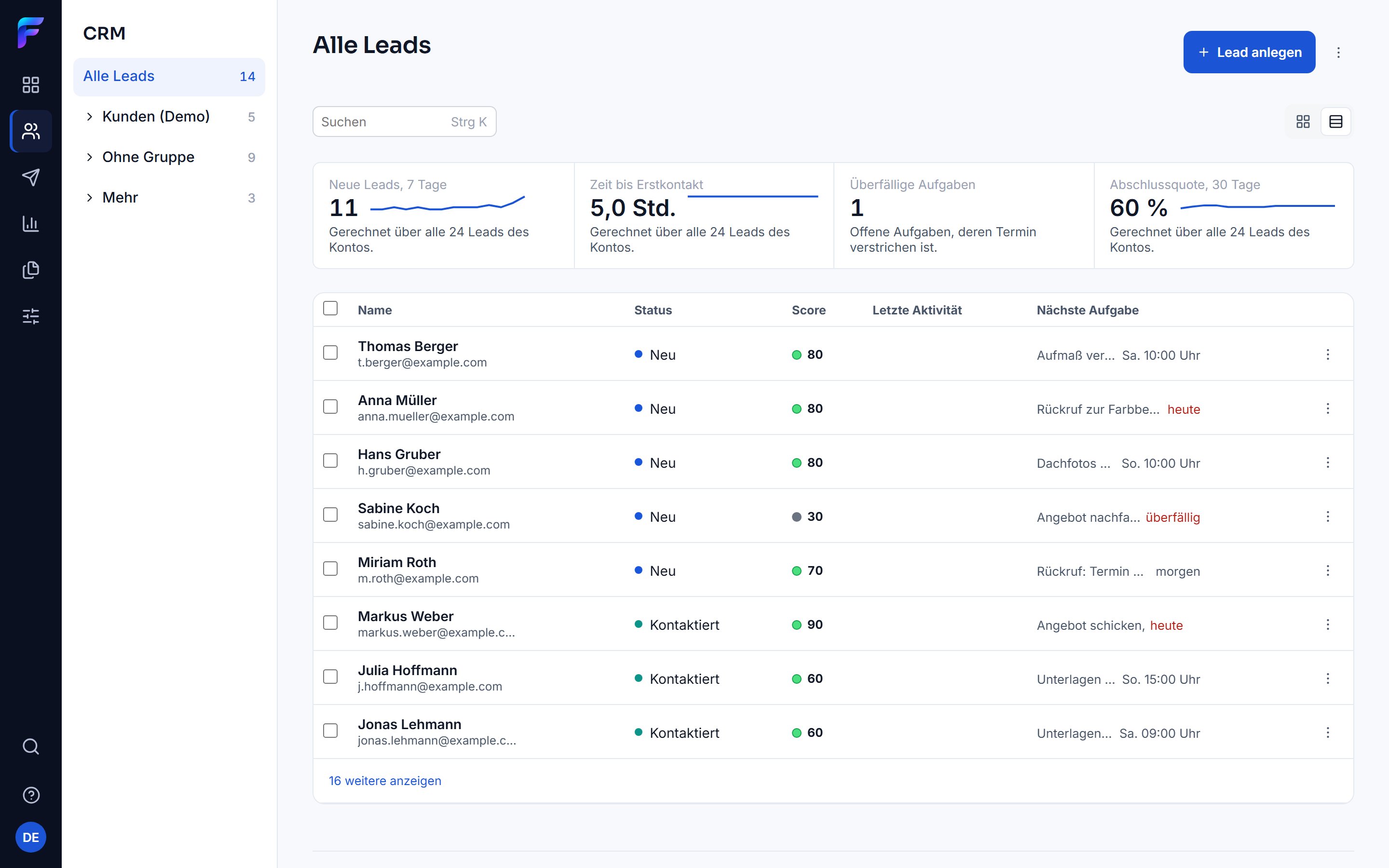The height and width of the screenshot is (868, 1389).
Task: Click the magnifier search icon in sidebar
Action: click(30, 746)
